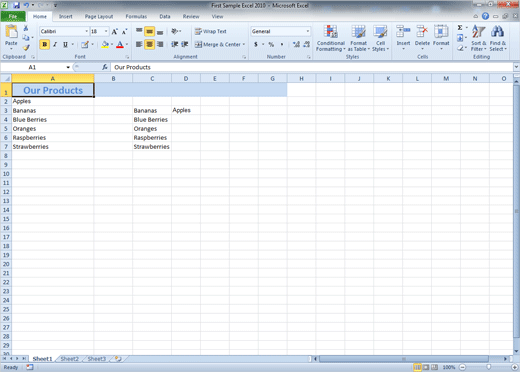The image size is (520, 372).
Task: Toggle Italic formatting
Action: pos(55,44)
